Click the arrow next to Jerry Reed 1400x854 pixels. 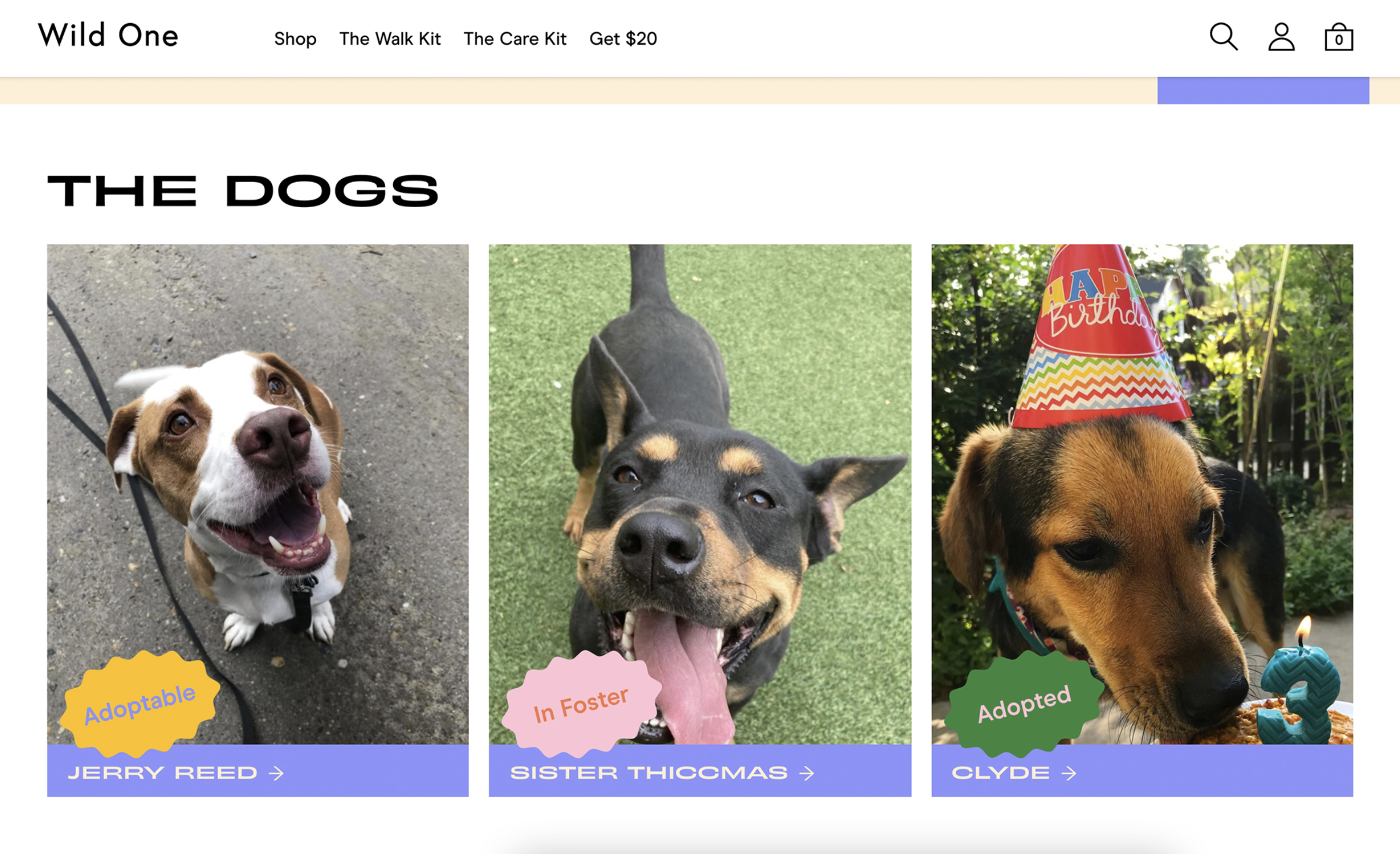pyautogui.click(x=277, y=773)
